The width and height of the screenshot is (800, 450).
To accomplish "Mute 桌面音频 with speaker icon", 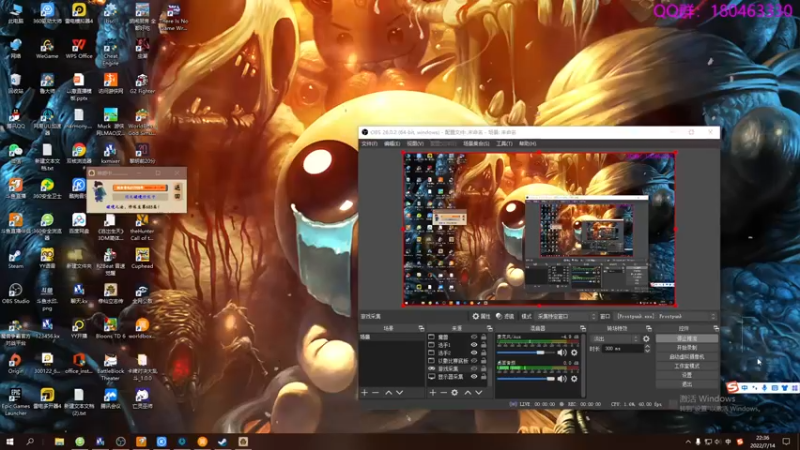I will pyautogui.click(x=562, y=379).
